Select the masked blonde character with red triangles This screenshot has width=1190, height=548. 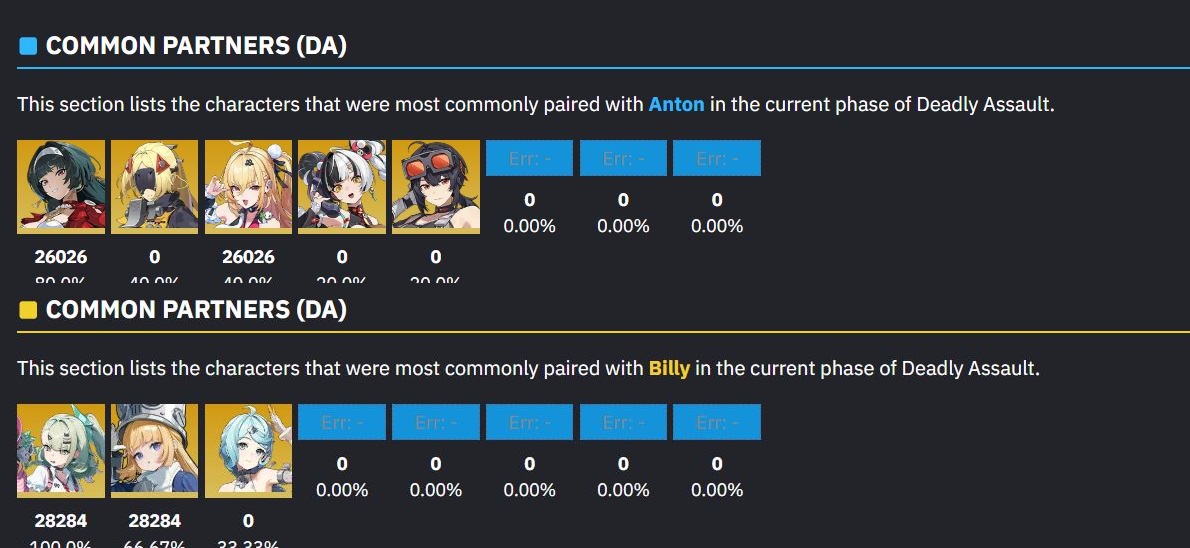coord(154,187)
